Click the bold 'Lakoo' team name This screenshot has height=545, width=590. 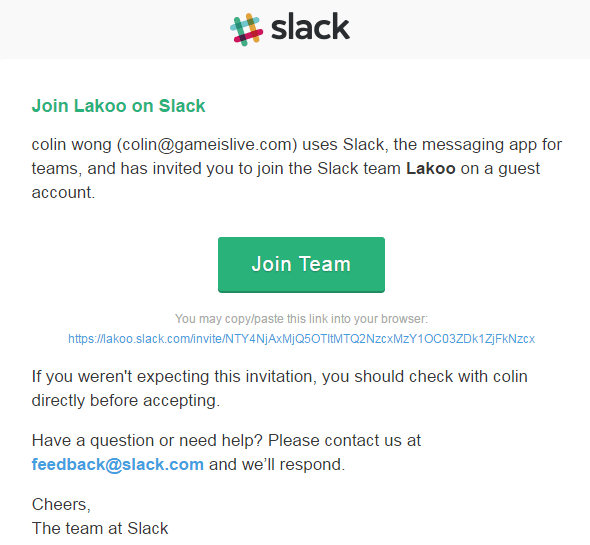[431, 168]
